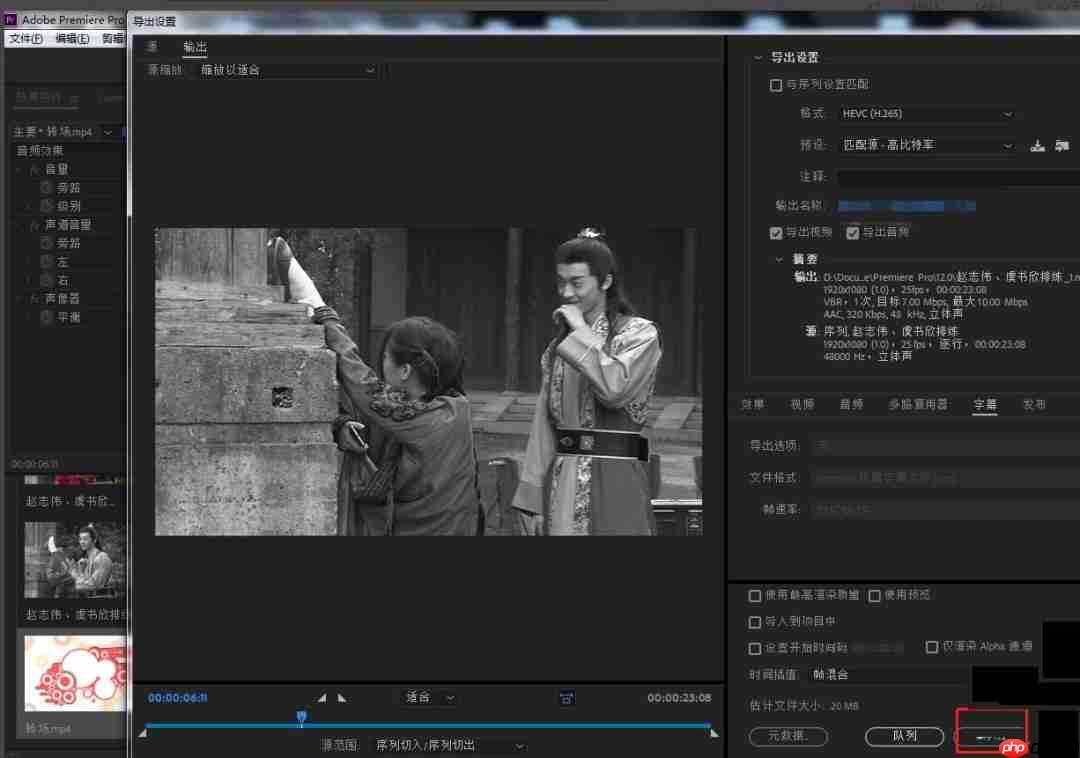Enable 与序列设置匹配 checkbox

click(776, 85)
